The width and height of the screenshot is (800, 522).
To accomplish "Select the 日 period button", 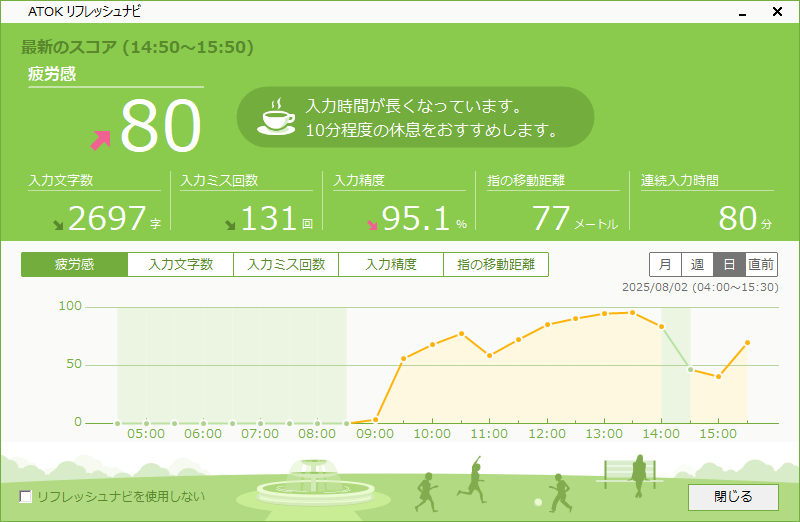I will [730, 264].
